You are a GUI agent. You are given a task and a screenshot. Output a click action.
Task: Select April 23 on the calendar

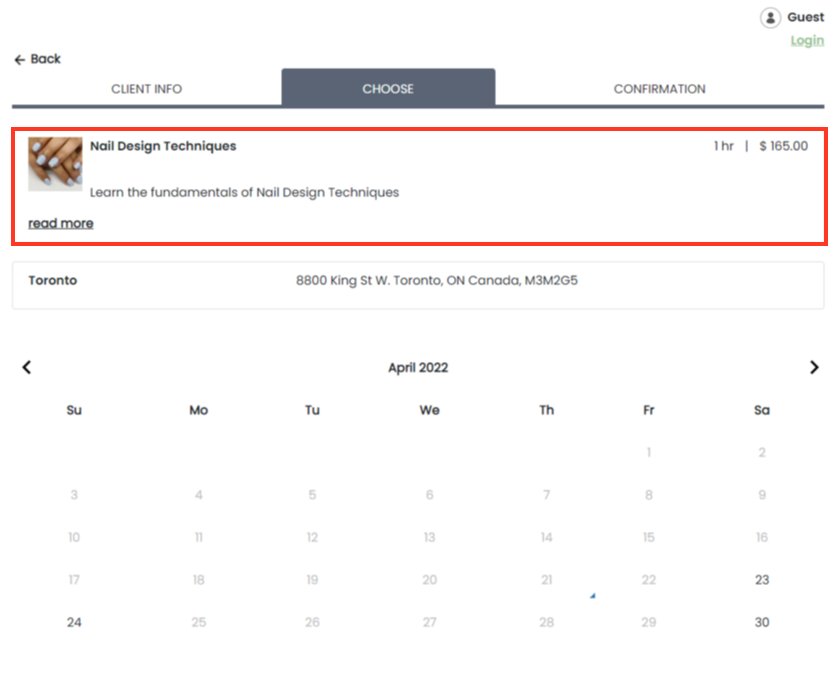click(x=762, y=579)
